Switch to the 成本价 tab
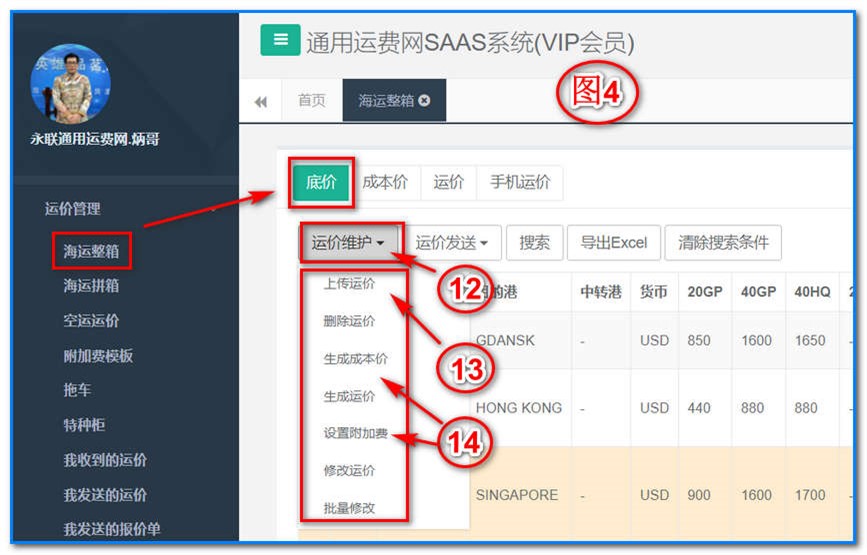This screenshot has width=867, height=555. click(385, 182)
